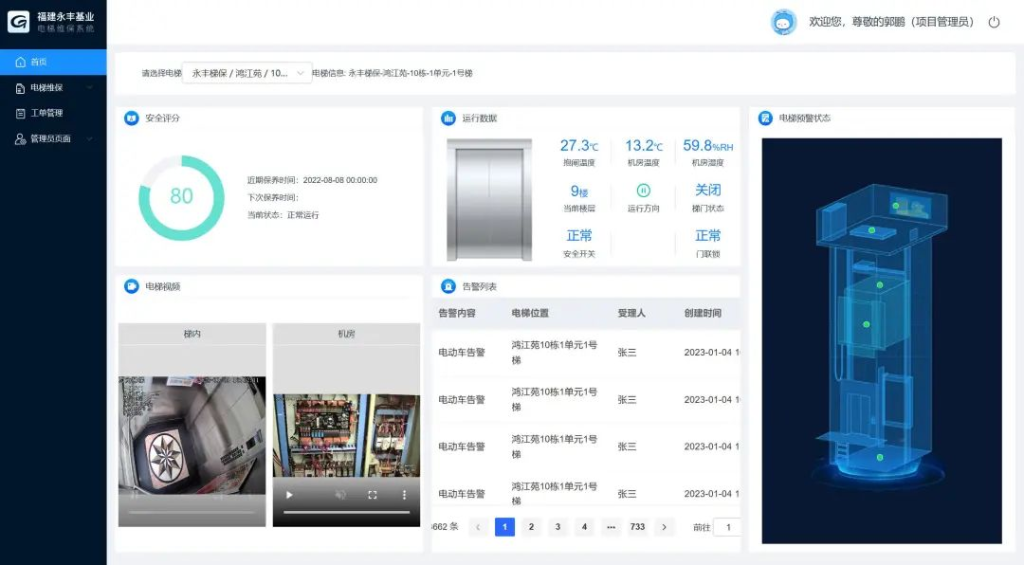Click the 安全评分 panel icon
This screenshot has height=565, width=1024.
[x=131, y=118]
